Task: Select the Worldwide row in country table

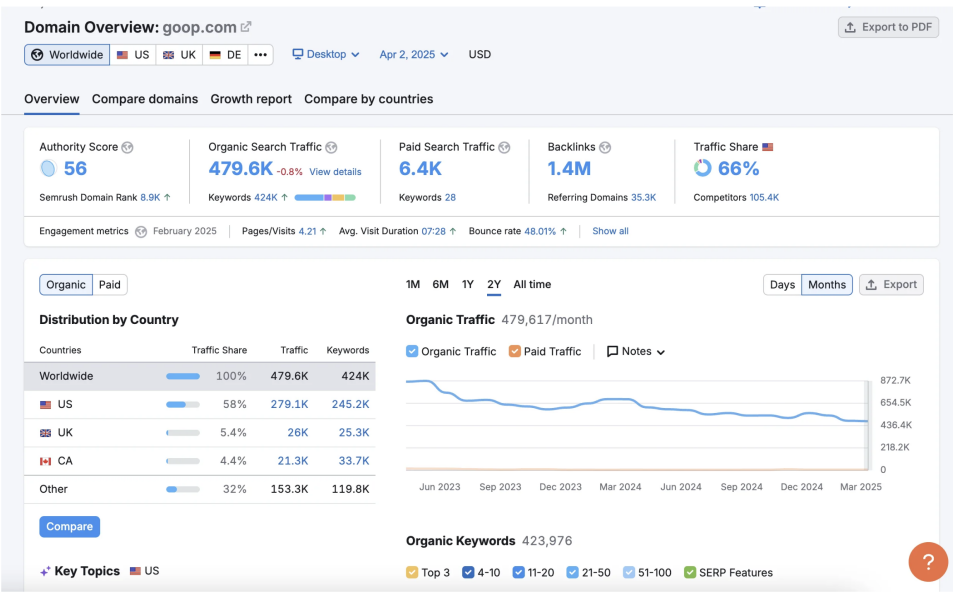Action: click(x=200, y=376)
